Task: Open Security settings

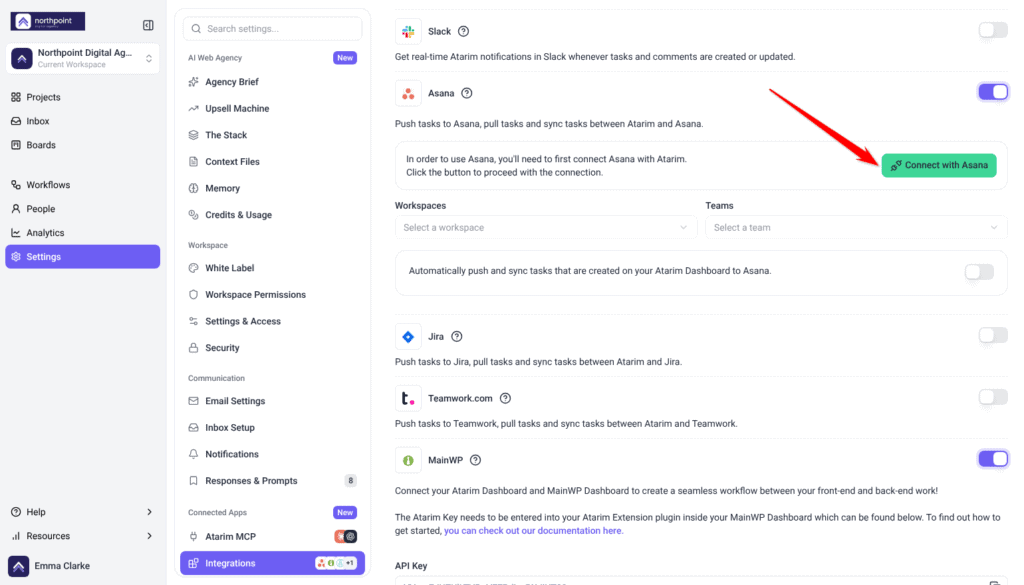Action: tap(272, 348)
